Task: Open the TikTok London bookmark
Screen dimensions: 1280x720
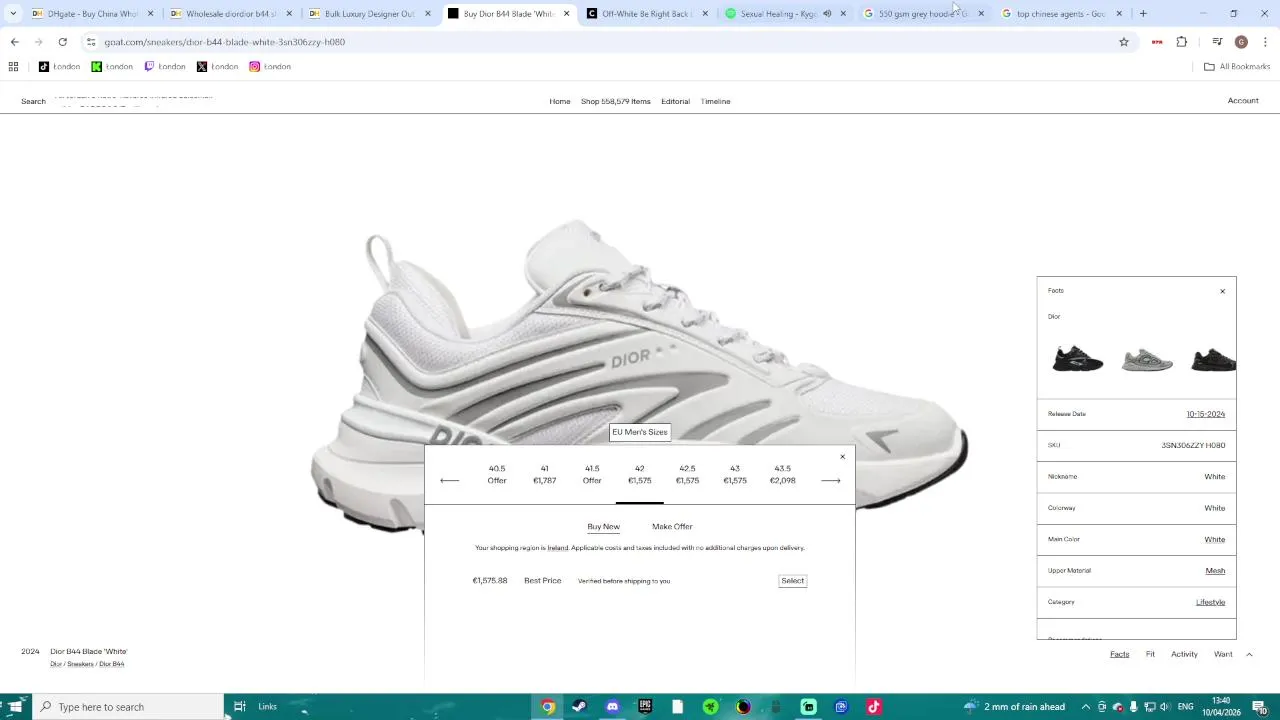Action: [59, 67]
